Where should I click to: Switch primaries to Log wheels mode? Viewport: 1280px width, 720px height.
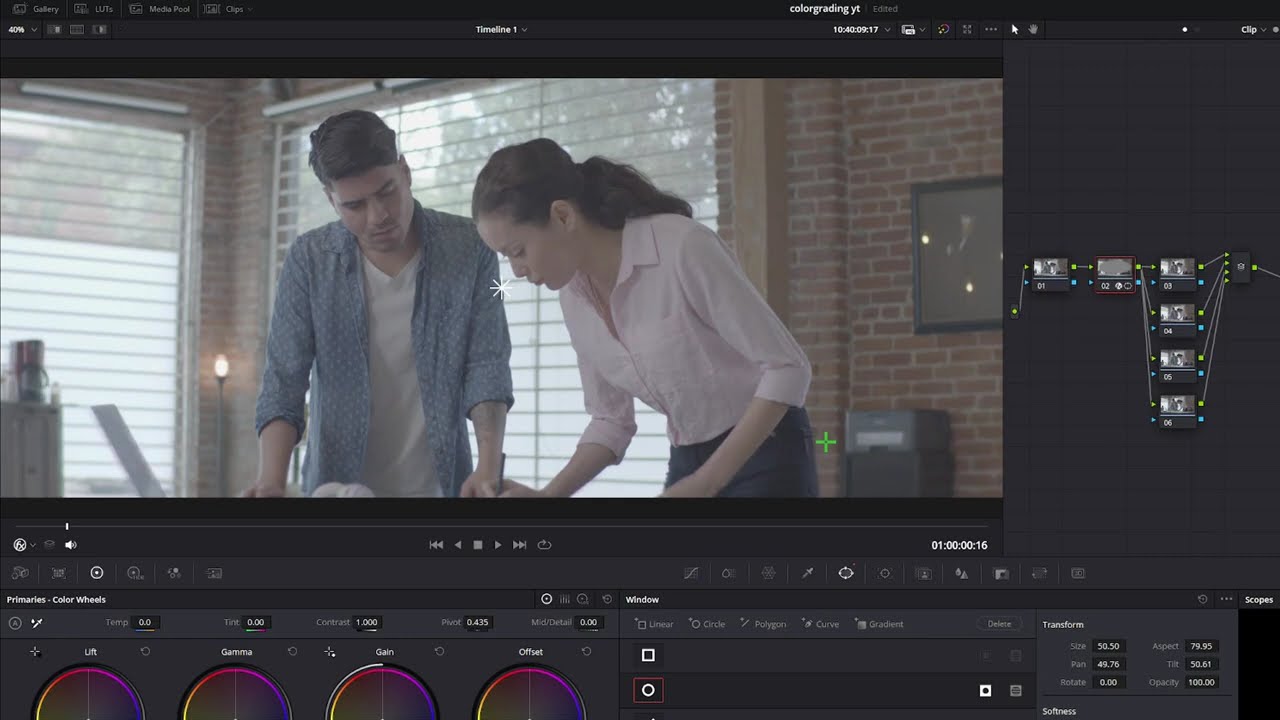(583, 599)
